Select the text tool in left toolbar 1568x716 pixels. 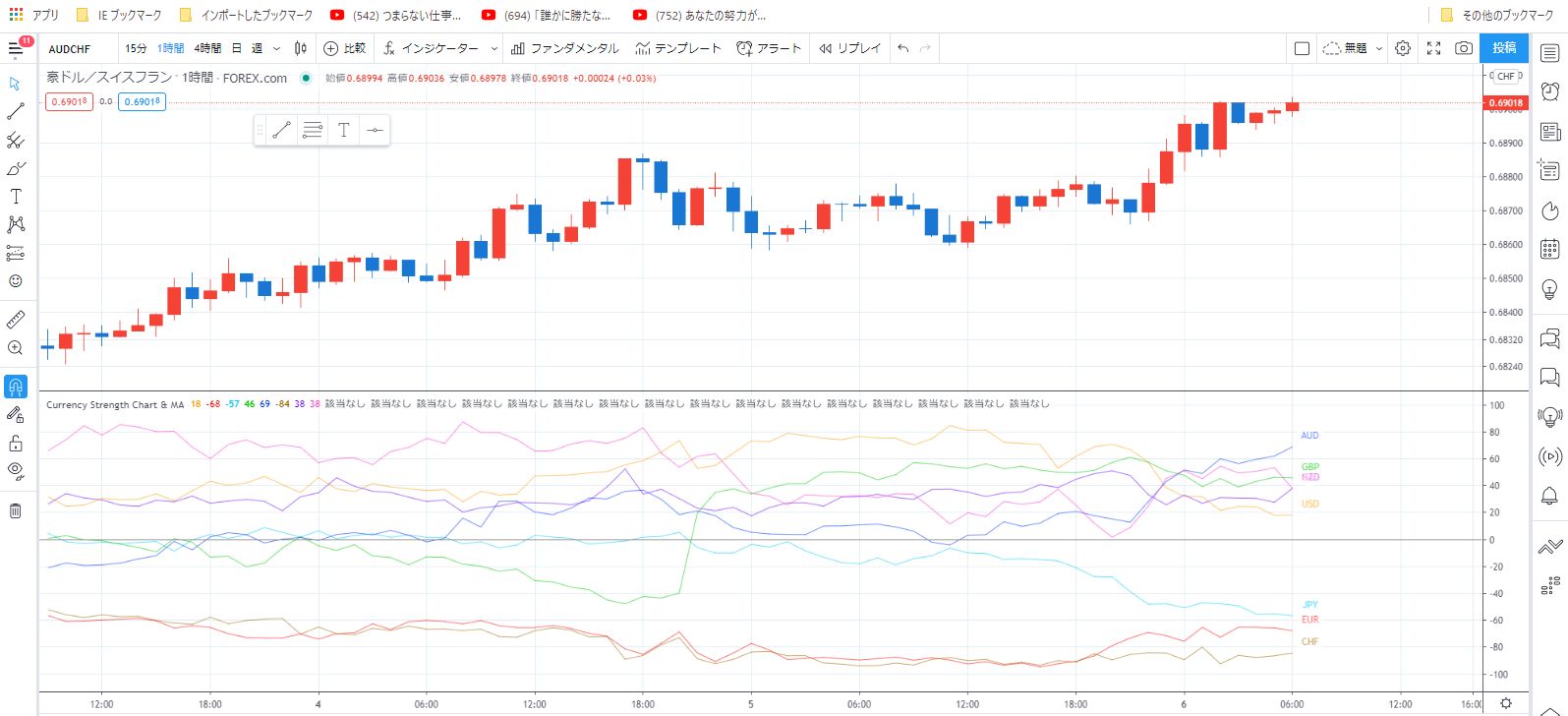[16, 197]
